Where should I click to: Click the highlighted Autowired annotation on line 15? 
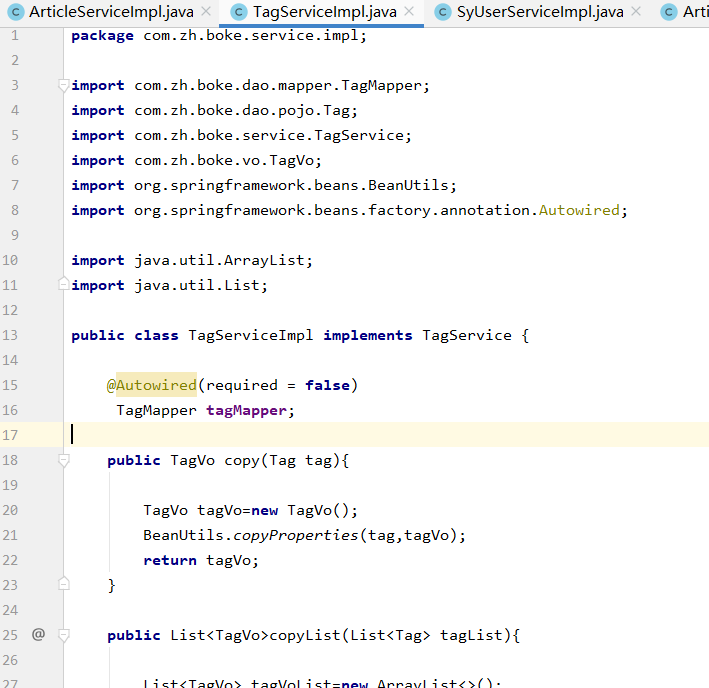[156, 385]
